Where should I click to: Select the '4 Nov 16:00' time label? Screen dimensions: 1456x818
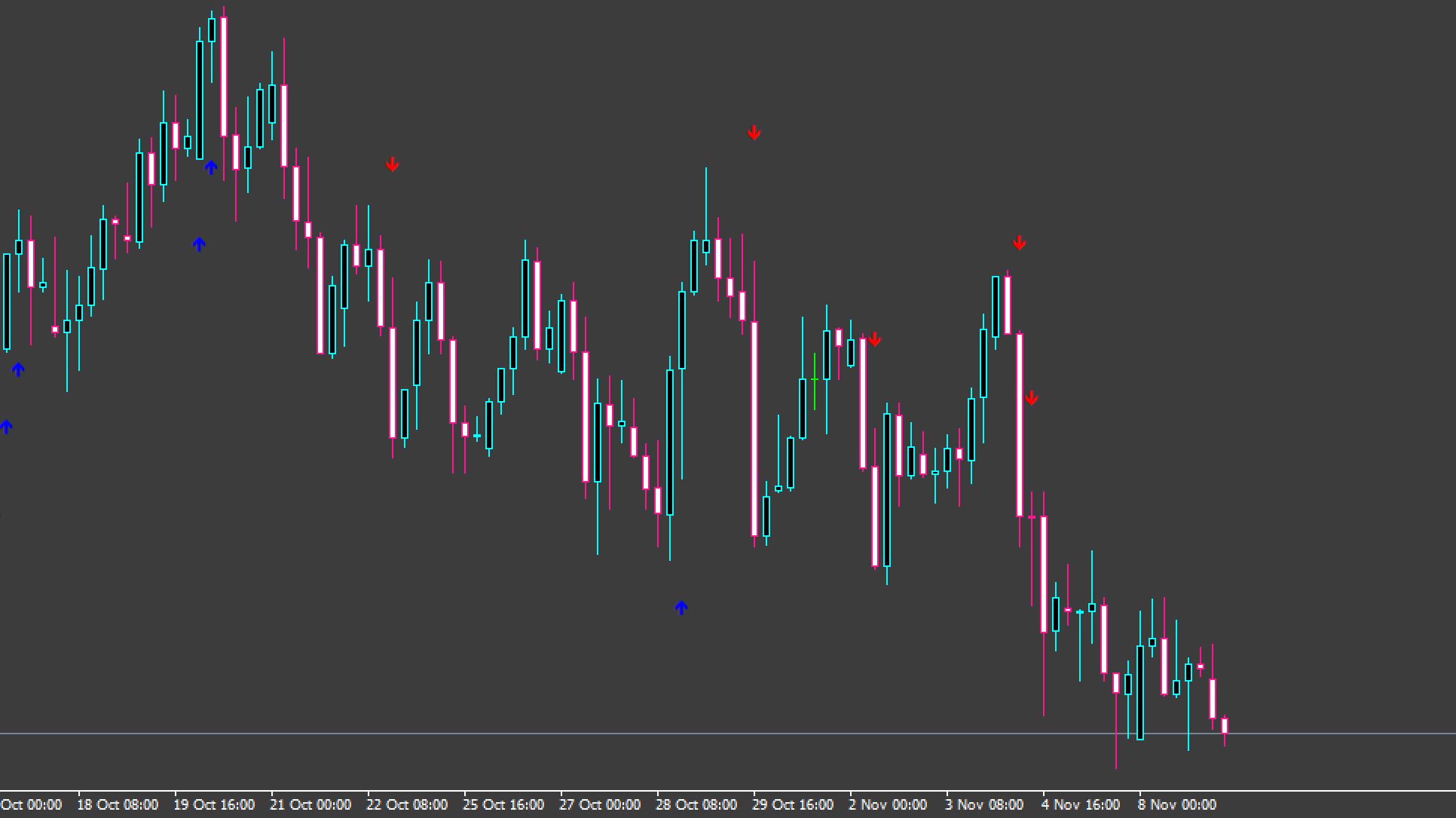[x=1081, y=804]
